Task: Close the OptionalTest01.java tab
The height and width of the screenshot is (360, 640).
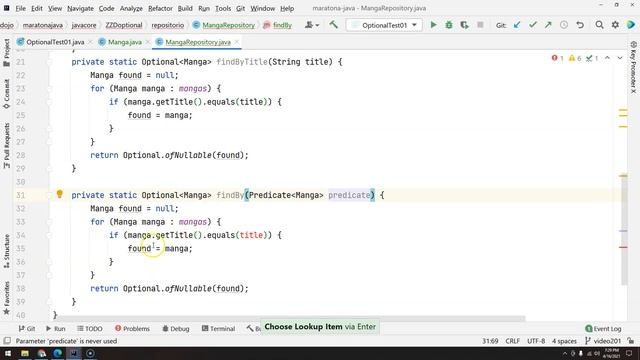Action: (x=90, y=42)
